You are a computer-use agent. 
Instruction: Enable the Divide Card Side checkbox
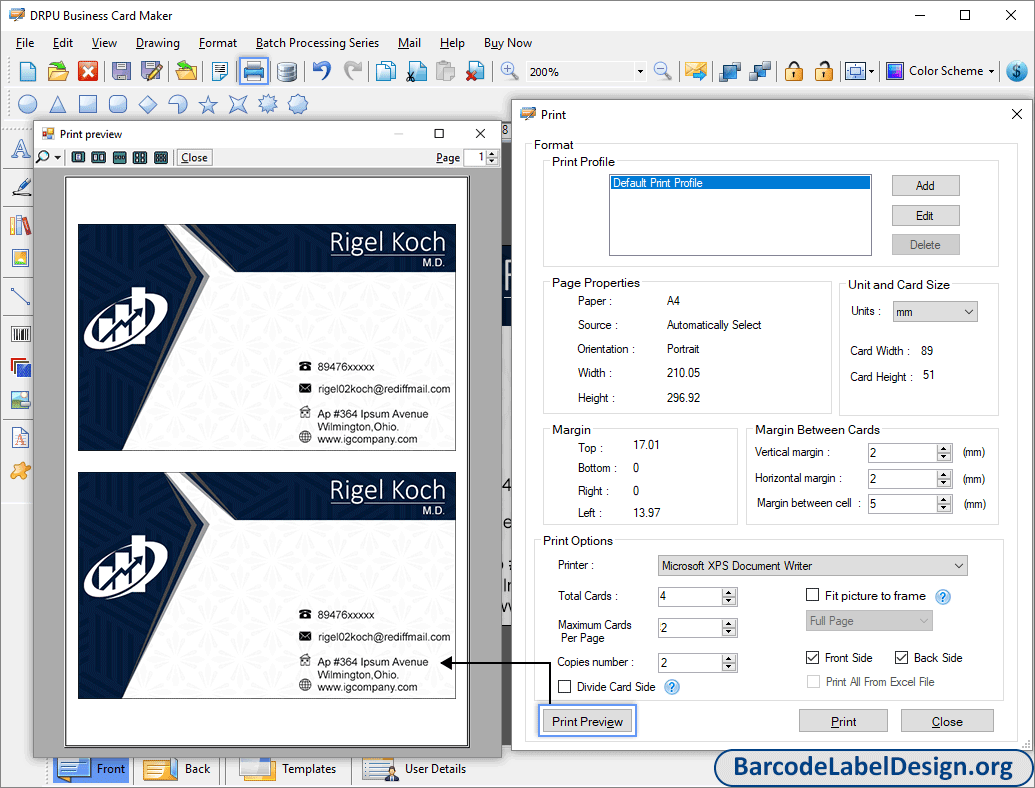click(x=564, y=686)
